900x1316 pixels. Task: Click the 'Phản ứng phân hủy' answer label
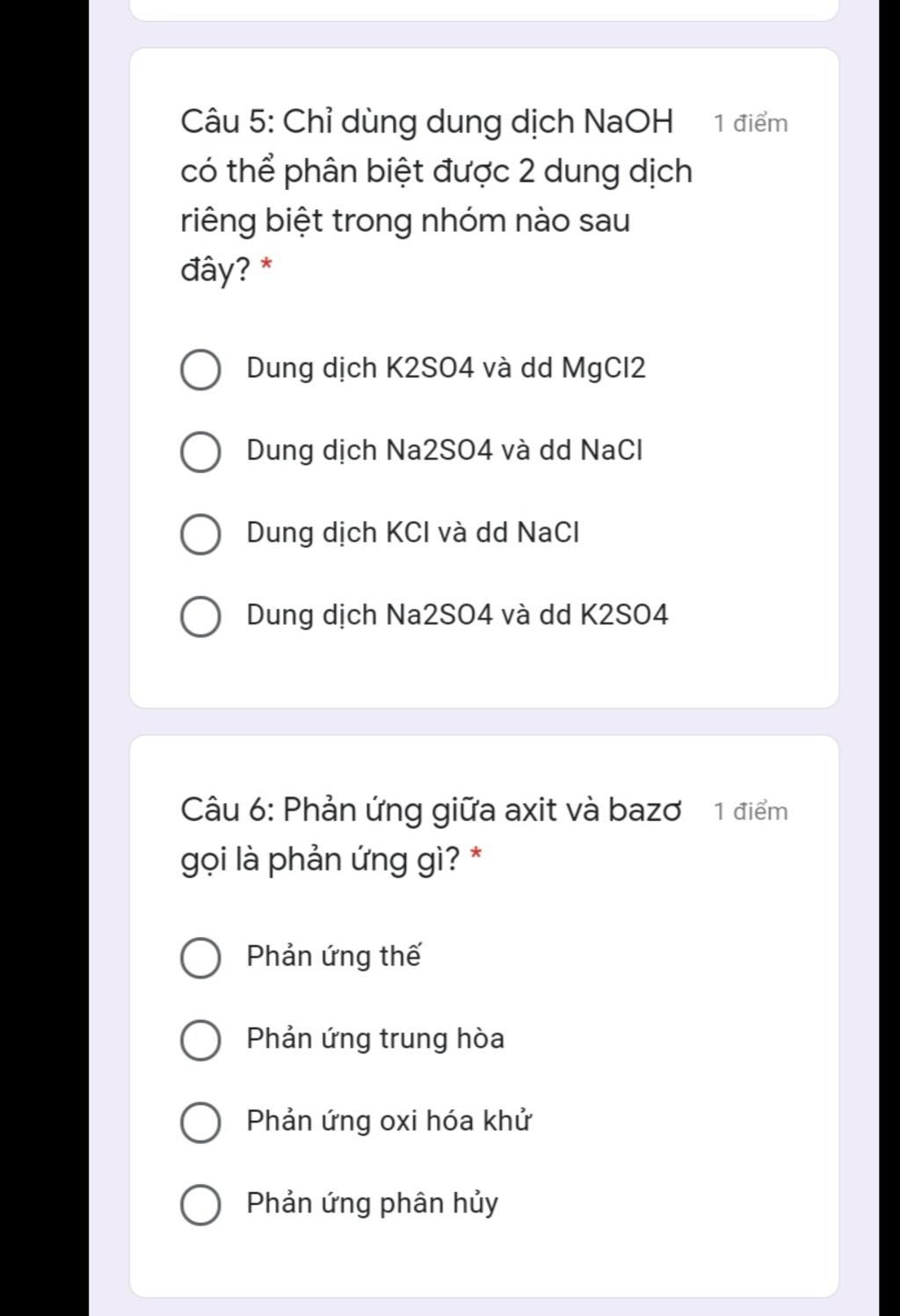372,1203
